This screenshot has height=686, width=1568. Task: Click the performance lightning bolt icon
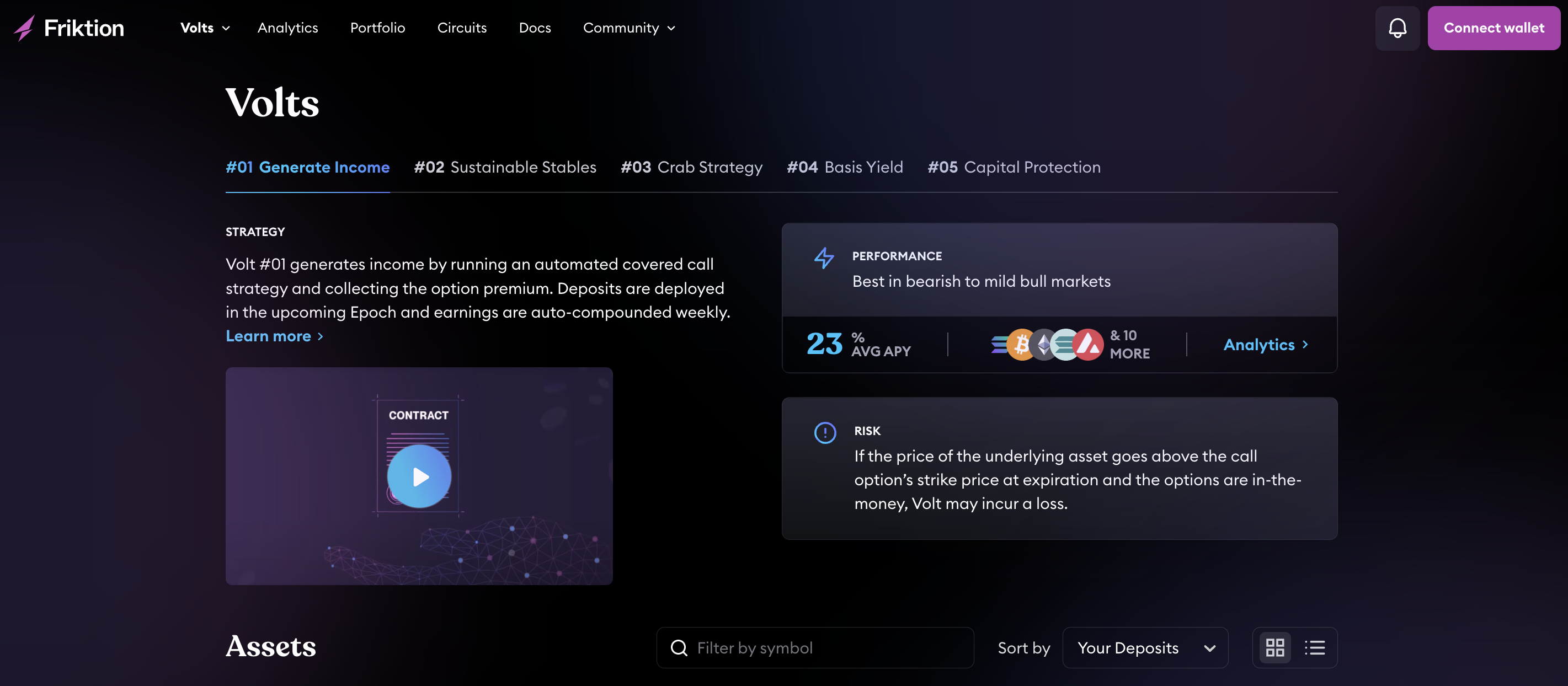coord(824,258)
